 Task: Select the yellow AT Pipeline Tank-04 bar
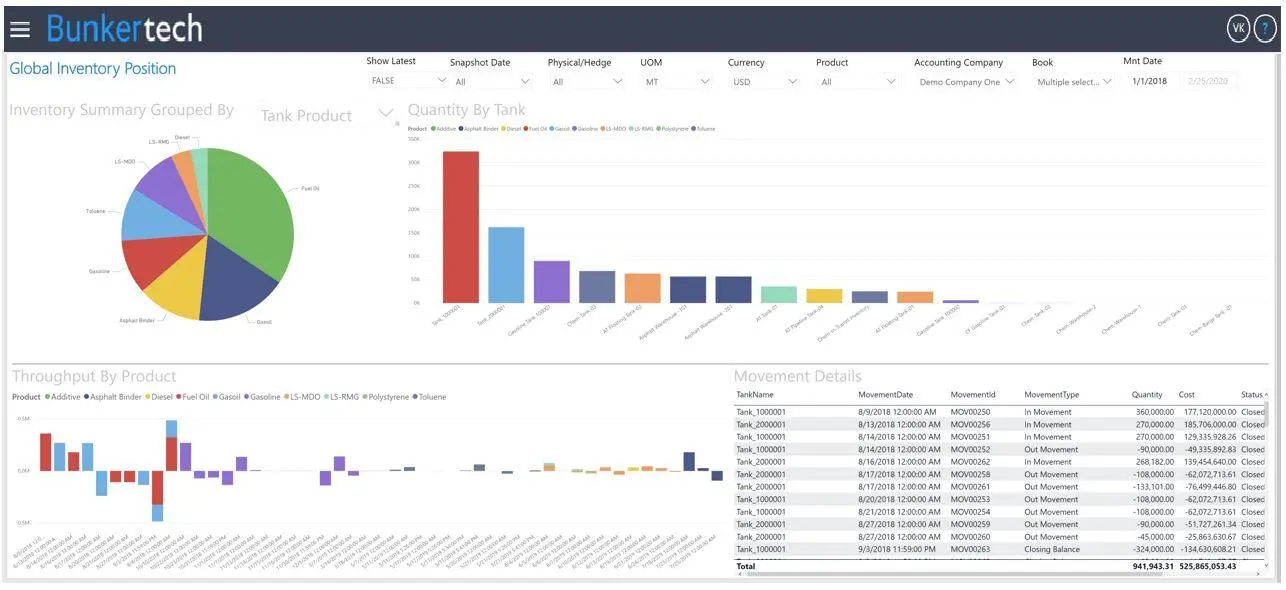(x=824, y=296)
